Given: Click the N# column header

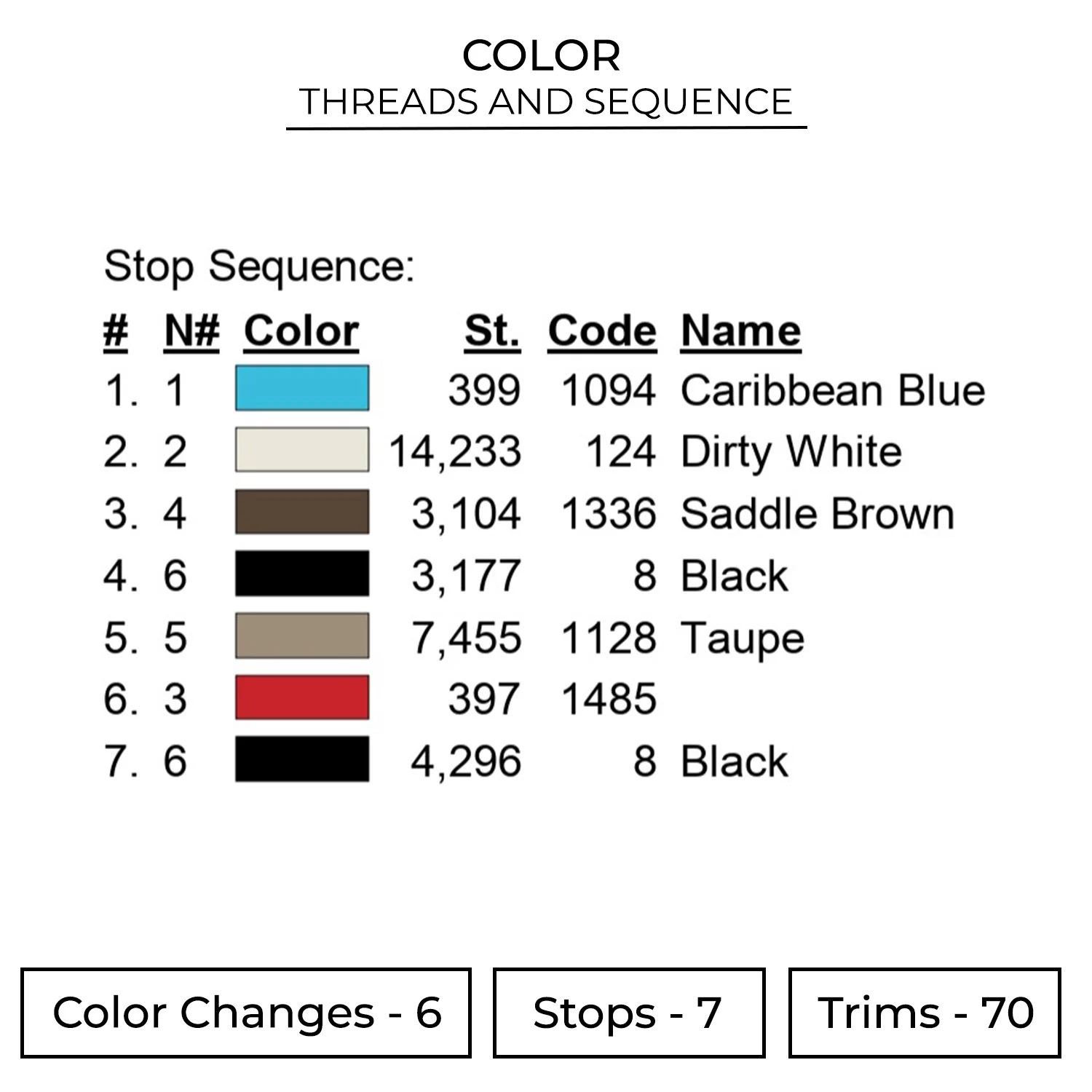Looking at the screenshot, I should 191,332.
